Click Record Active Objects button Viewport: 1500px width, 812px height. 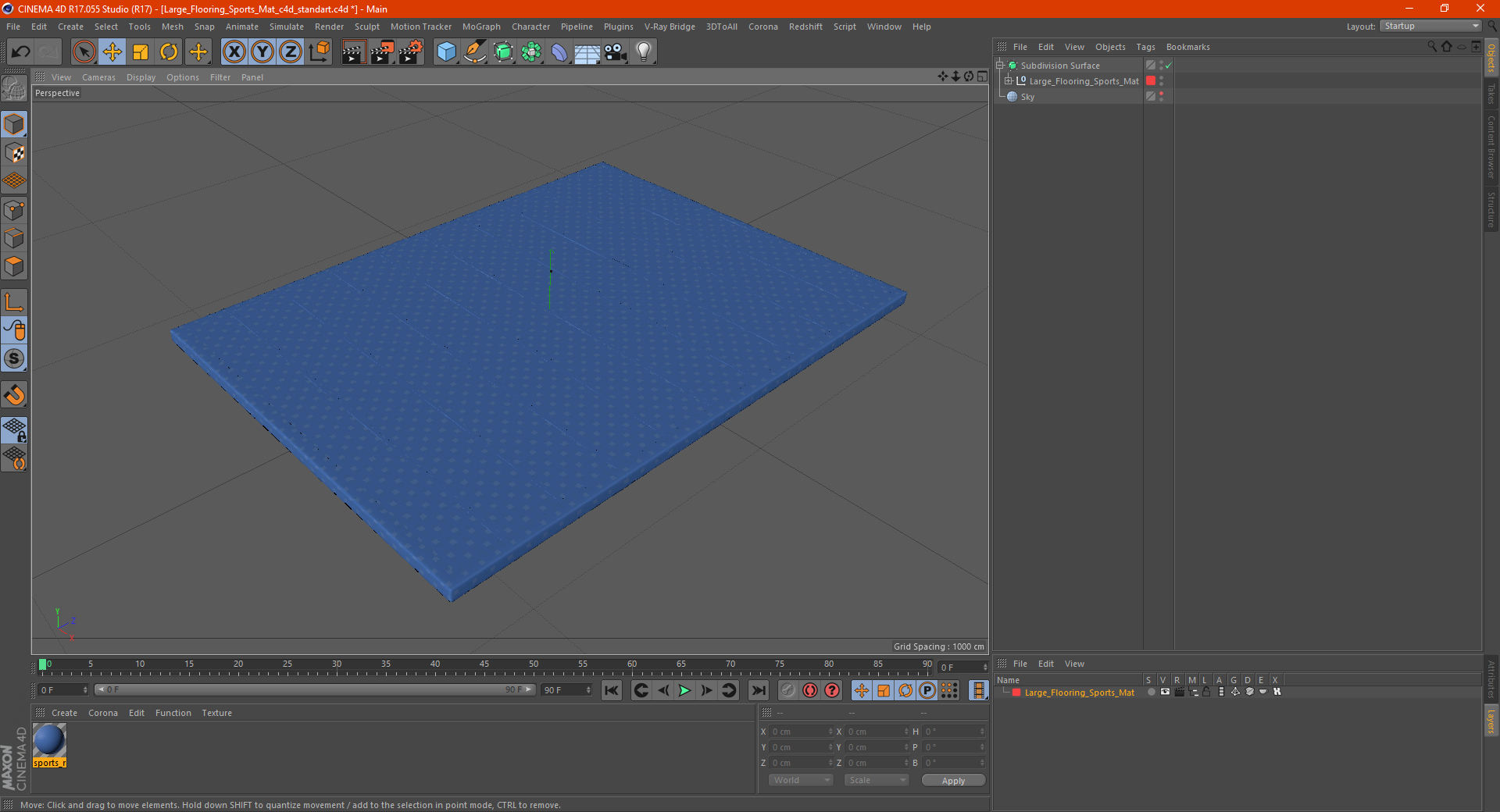[788, 690]
